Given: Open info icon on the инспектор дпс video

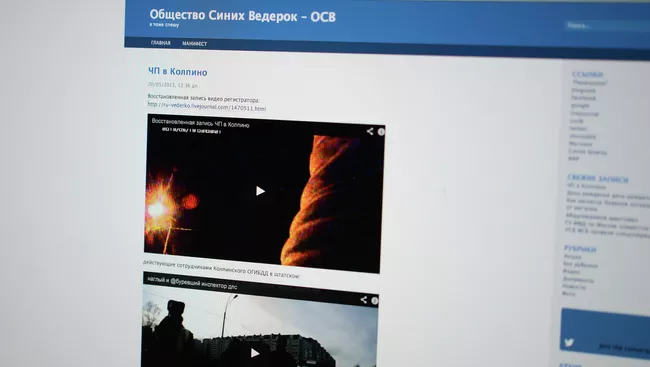Looking at the screenshot, I should coord(374,301).
